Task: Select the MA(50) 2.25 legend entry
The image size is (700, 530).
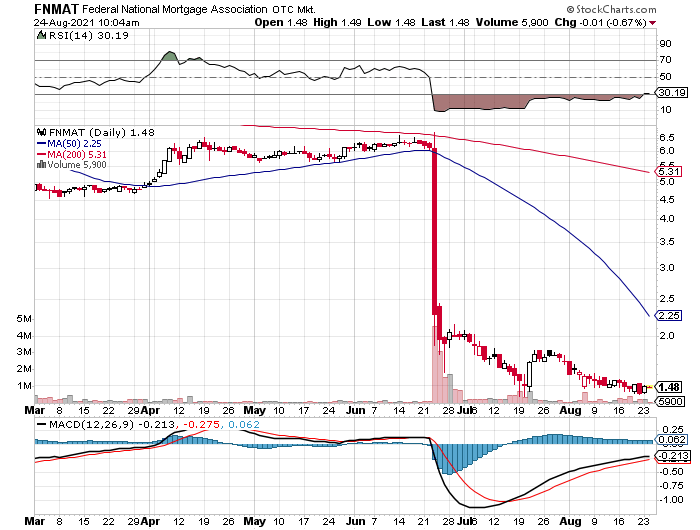Action: [x=70, y=144]
